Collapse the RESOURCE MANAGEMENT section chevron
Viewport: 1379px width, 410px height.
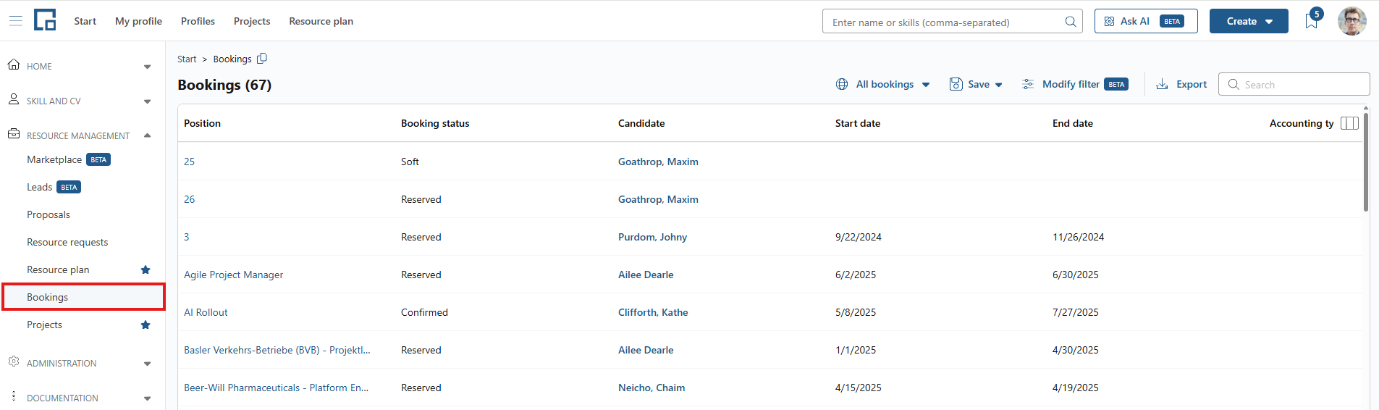pyautogui.click(x=147, y=135)
